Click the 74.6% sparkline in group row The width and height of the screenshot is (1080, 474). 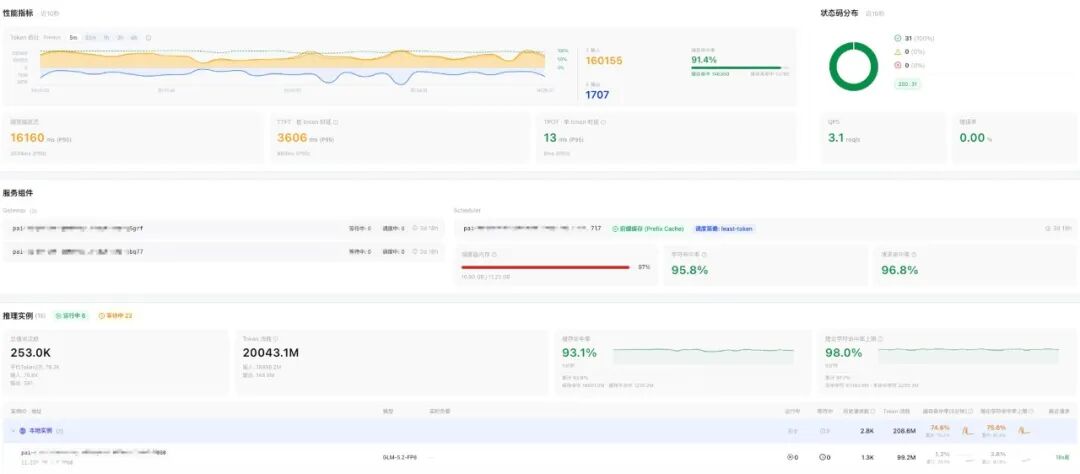tap(967, 431)
